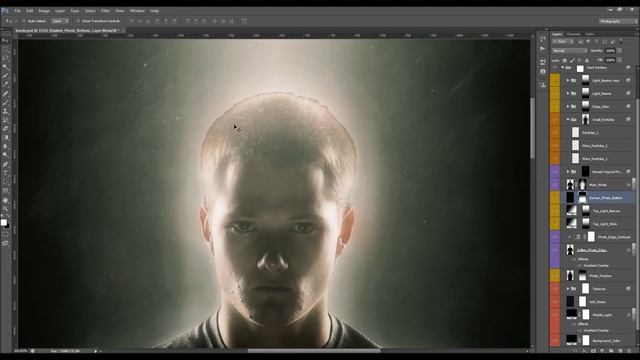The width and height of the screenshot is (640, 360).
Task: Open the File menu
Action: click(x=18, y=11)
